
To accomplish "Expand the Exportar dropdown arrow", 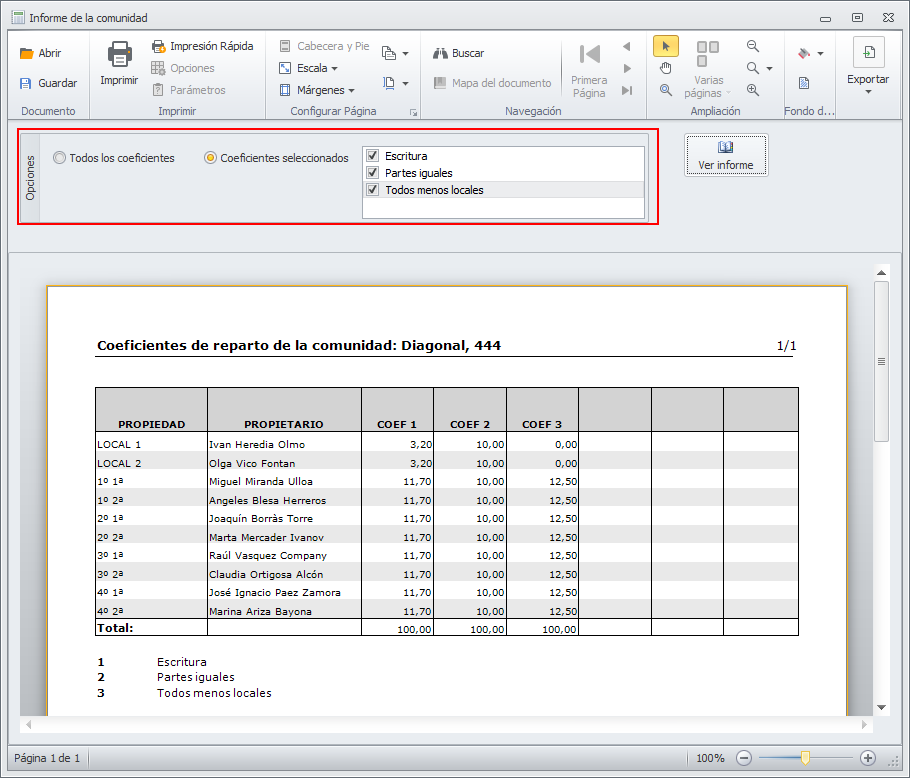I will [x=868, y=91].
